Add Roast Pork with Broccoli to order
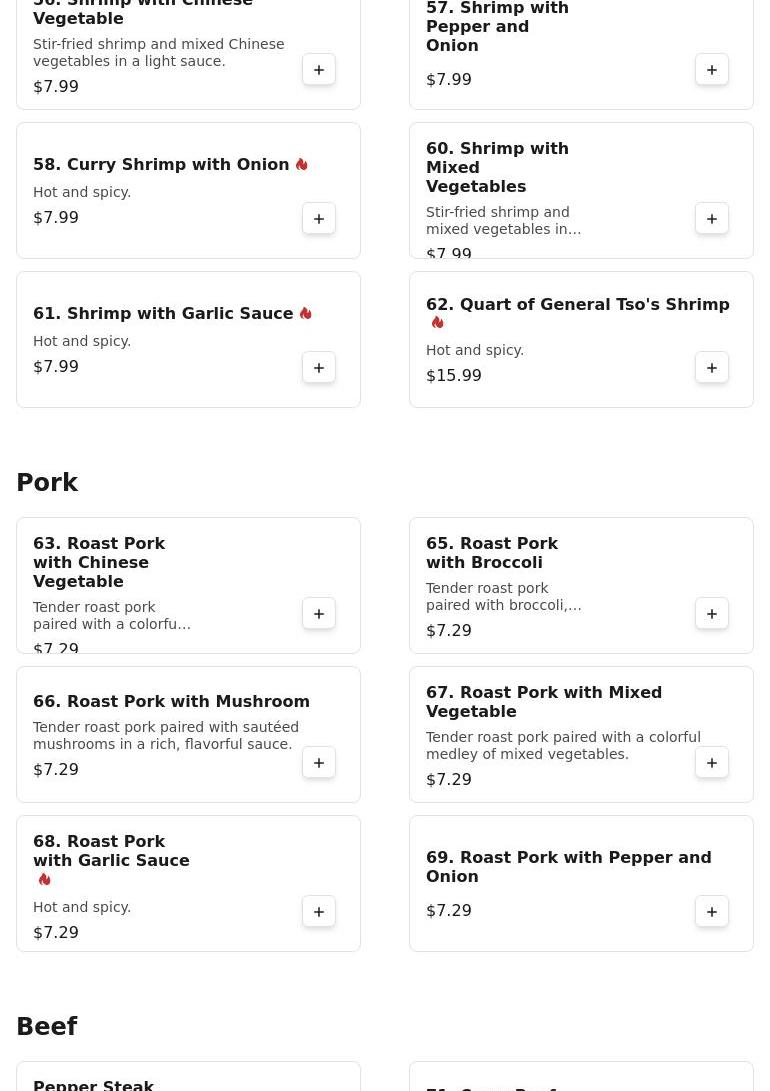Viewport: 770px width, 1091px height. click(712, 614)
